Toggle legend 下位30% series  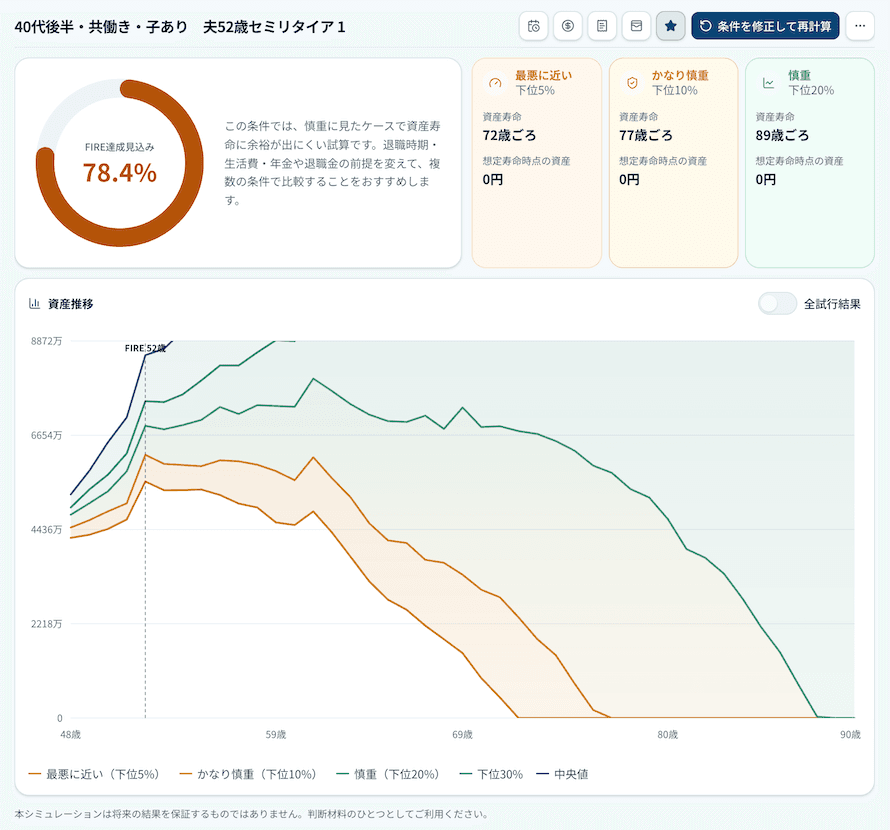(491, 774)
